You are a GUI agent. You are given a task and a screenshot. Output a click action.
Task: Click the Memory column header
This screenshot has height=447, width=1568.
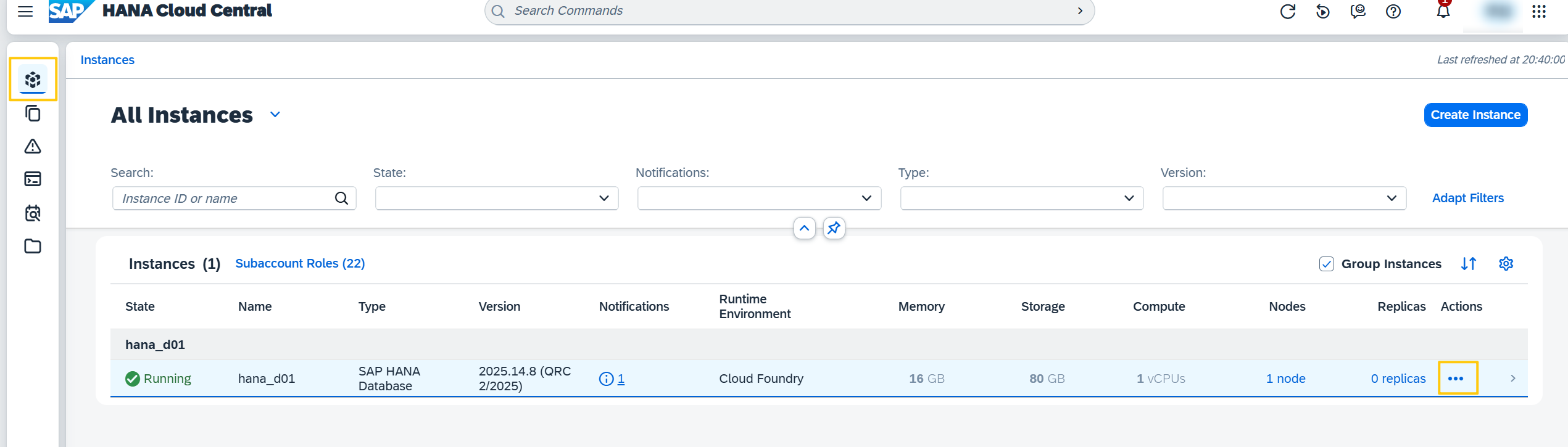921,306
